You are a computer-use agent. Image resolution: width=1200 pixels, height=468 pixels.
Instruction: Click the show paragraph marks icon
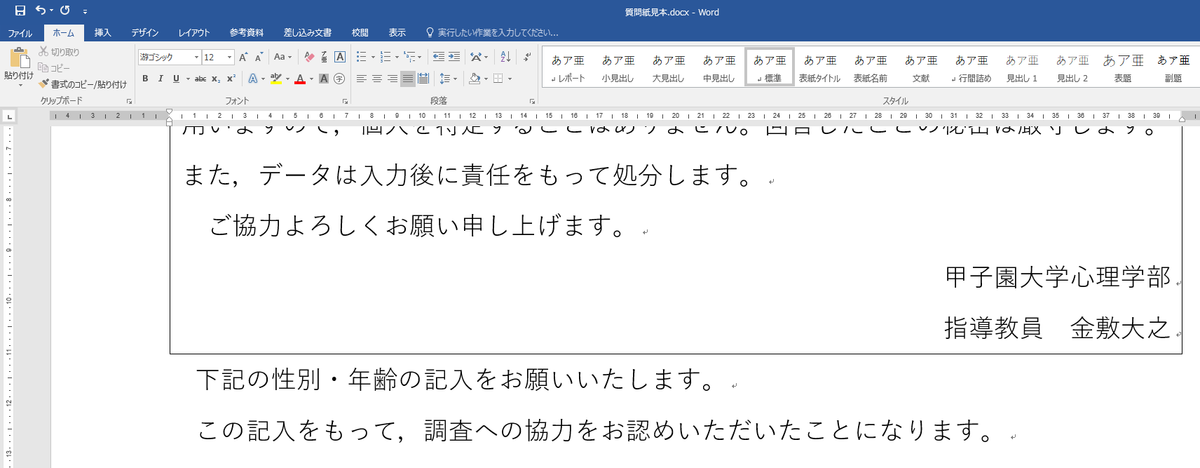pos(527,57)
